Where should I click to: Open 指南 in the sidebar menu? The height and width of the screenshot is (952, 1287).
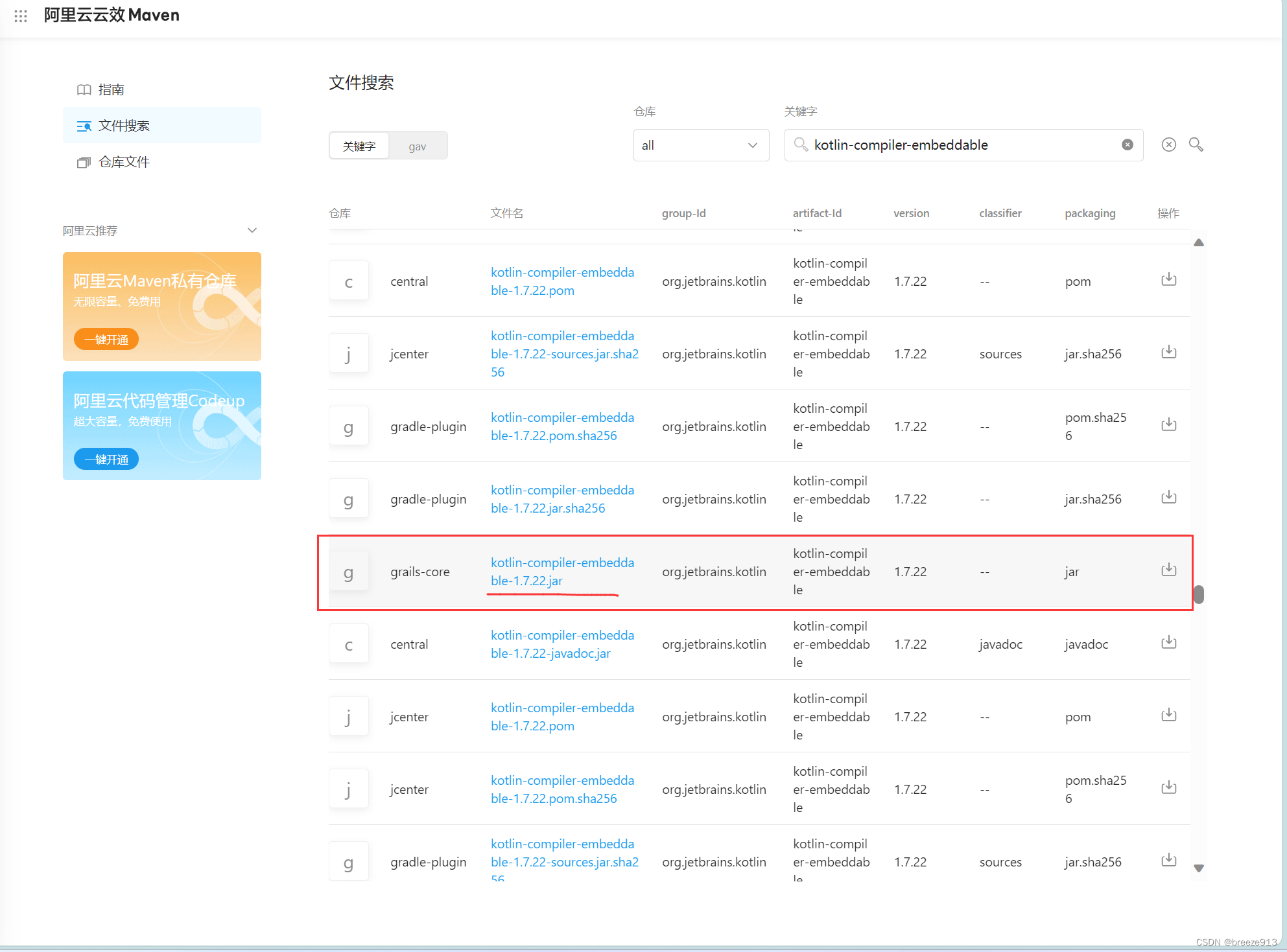point(111,89)
